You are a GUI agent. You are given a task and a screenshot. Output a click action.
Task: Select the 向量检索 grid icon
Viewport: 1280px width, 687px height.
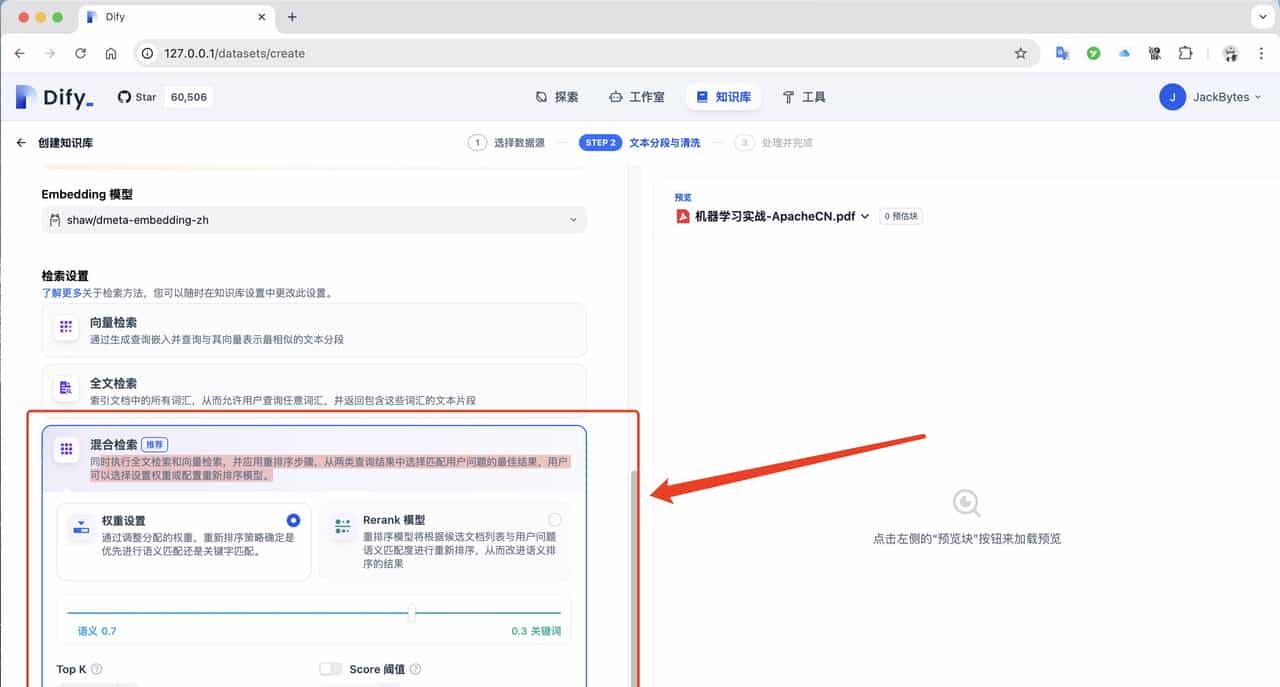pyautogui.click(x=64, y=326)
